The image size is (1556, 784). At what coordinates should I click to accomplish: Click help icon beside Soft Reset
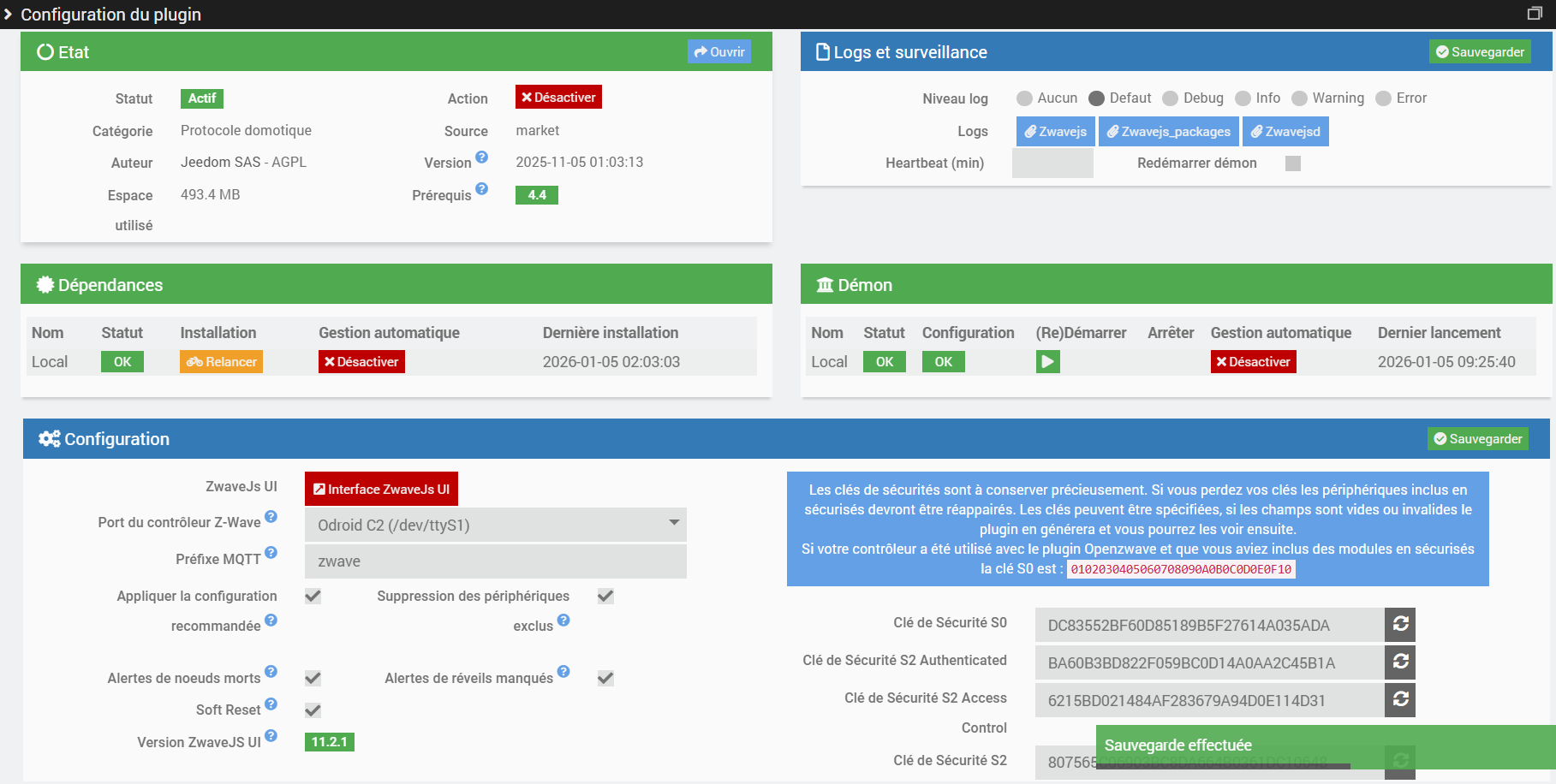271,704
